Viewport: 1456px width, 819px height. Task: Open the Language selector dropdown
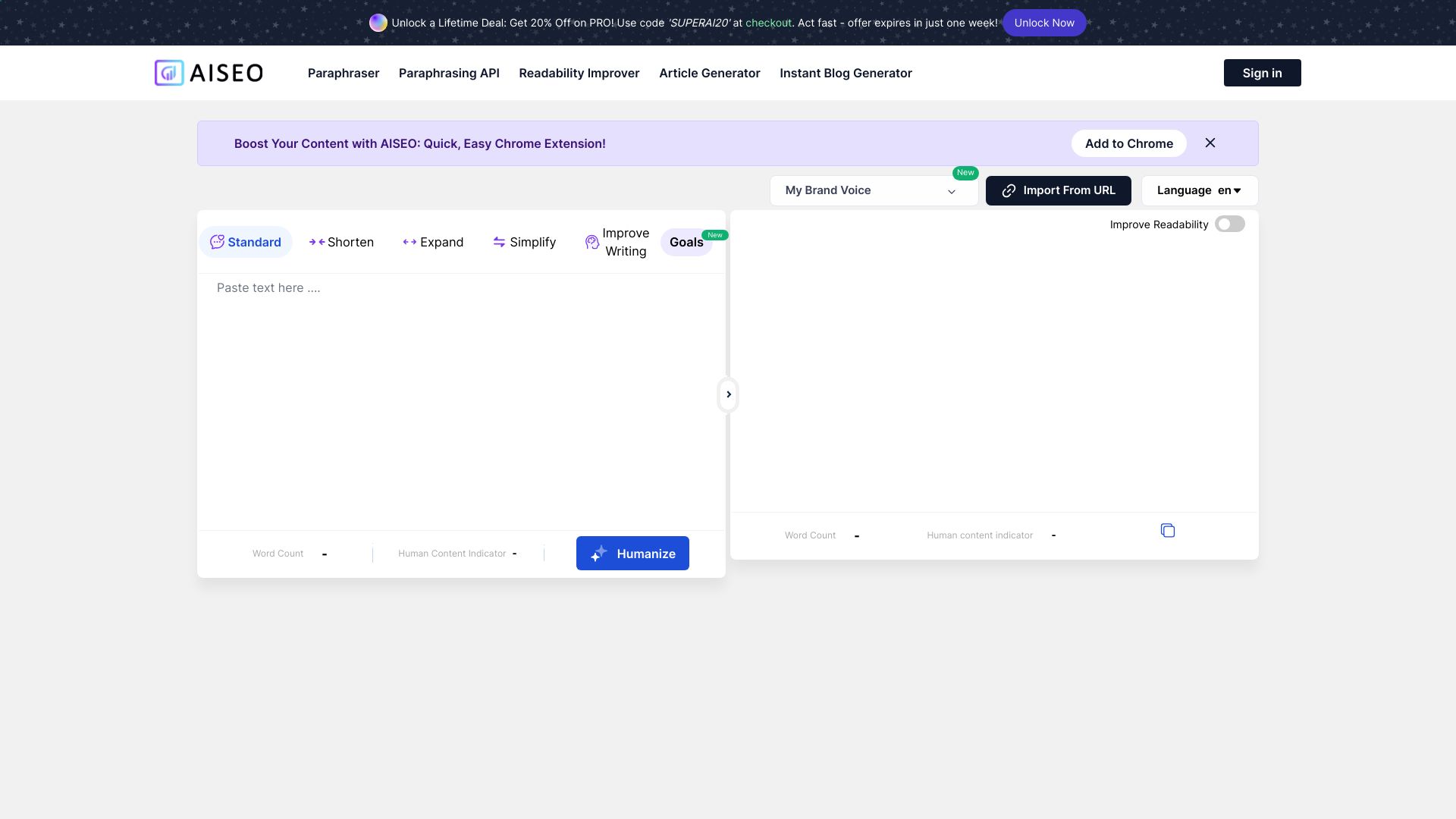(1198, 190)
